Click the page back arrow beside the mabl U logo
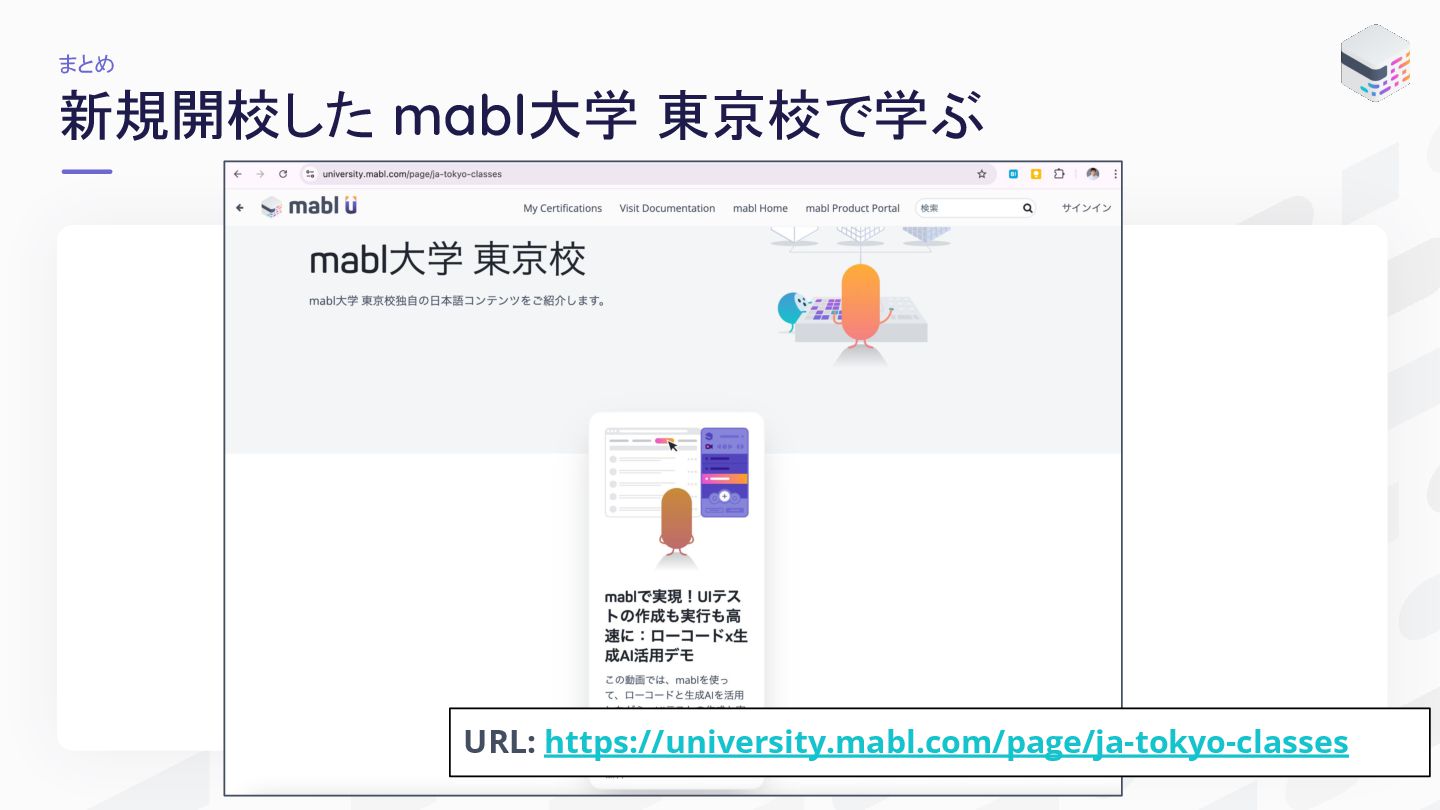The width and height of the screenshot is (1440, 810). pyautogui.click(x=239, y=208)
